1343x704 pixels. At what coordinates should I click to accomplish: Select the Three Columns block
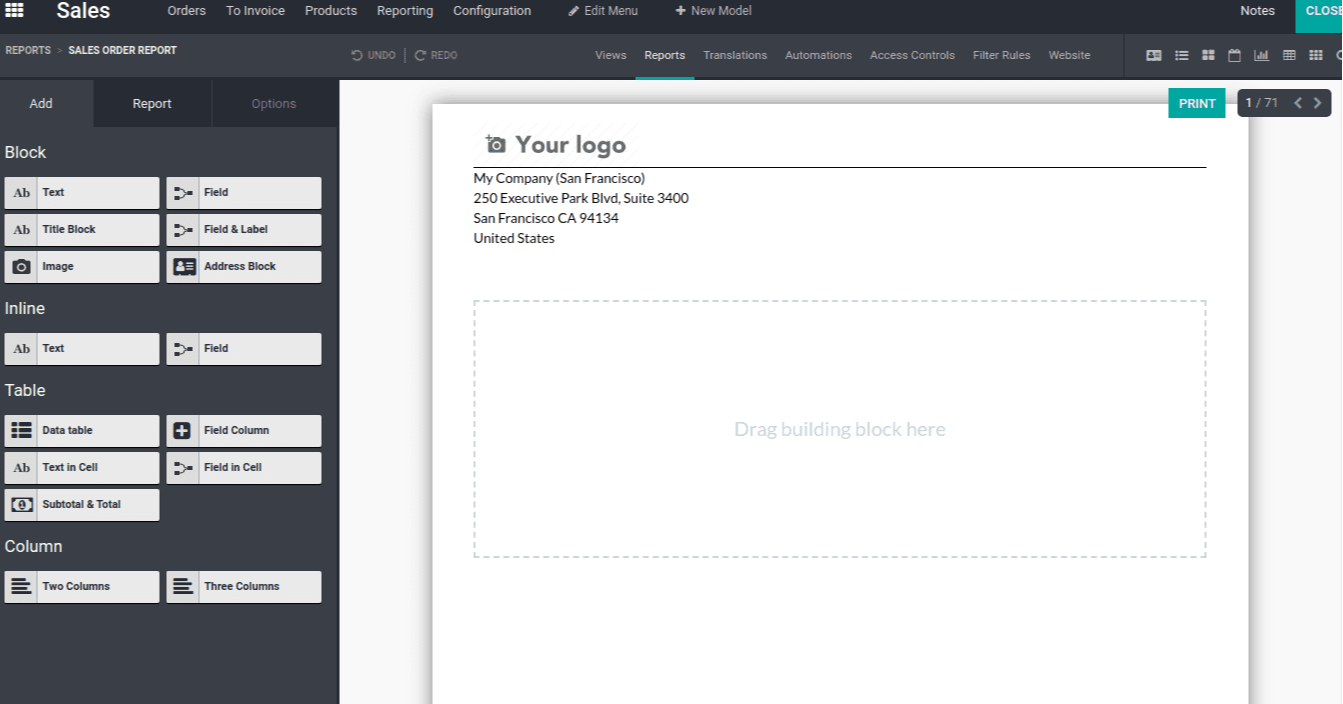pyautogui.click(x=243, y=587)
